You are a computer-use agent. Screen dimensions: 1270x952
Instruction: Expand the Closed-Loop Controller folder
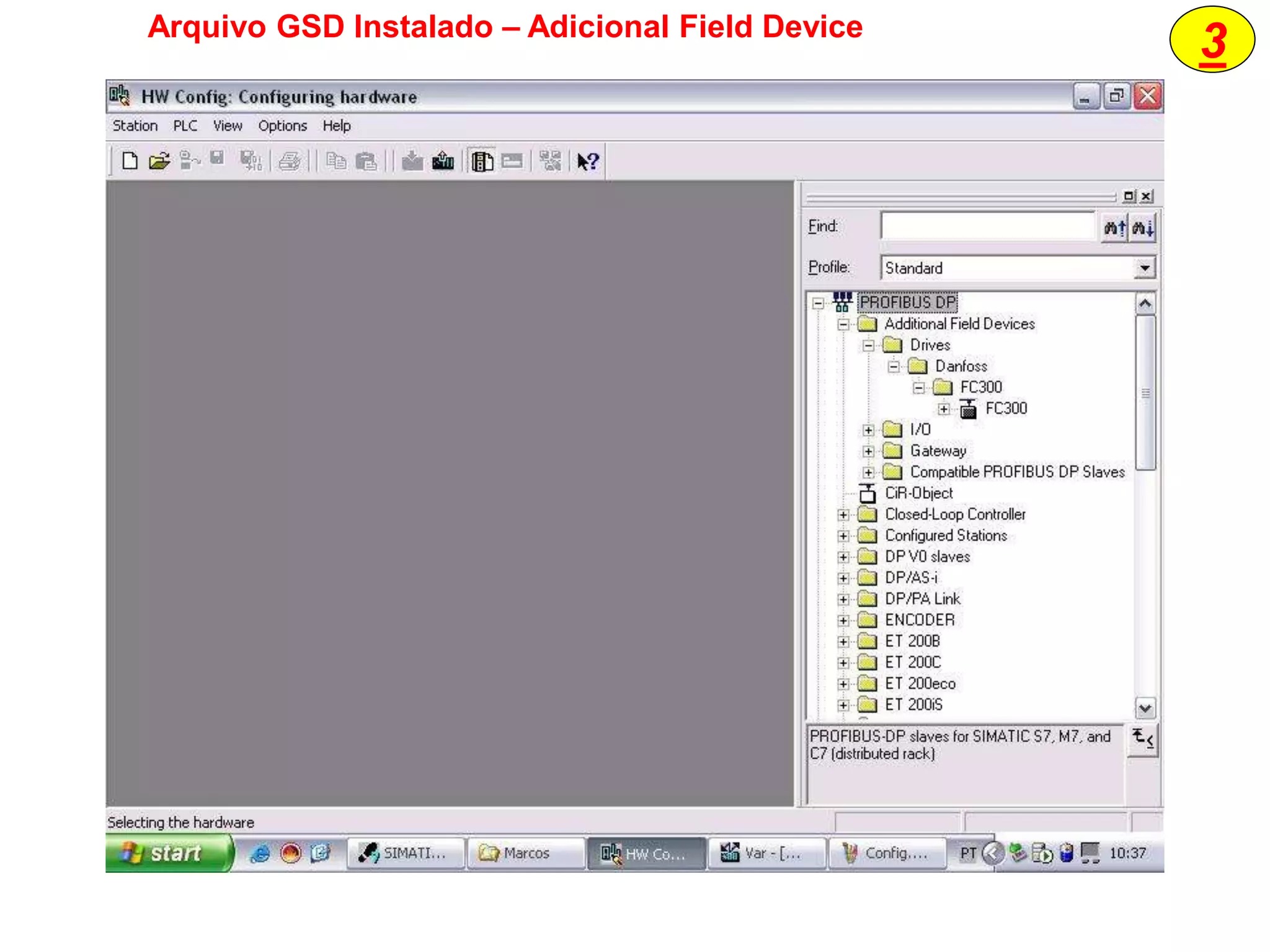click(843, 515)
